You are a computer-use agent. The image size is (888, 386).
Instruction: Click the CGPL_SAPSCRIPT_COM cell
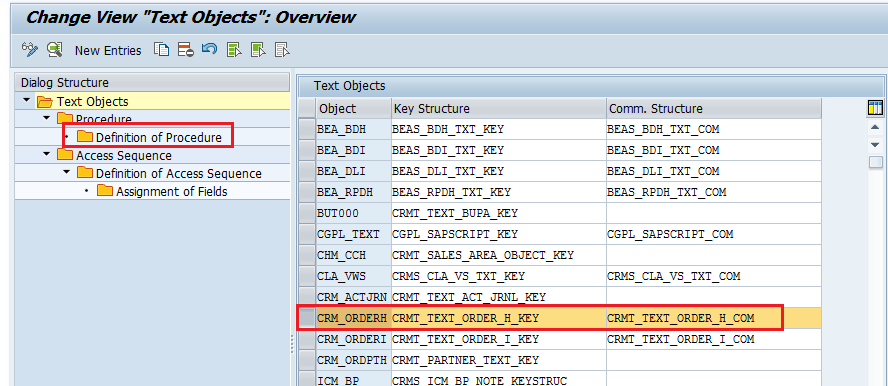[713, 234]
